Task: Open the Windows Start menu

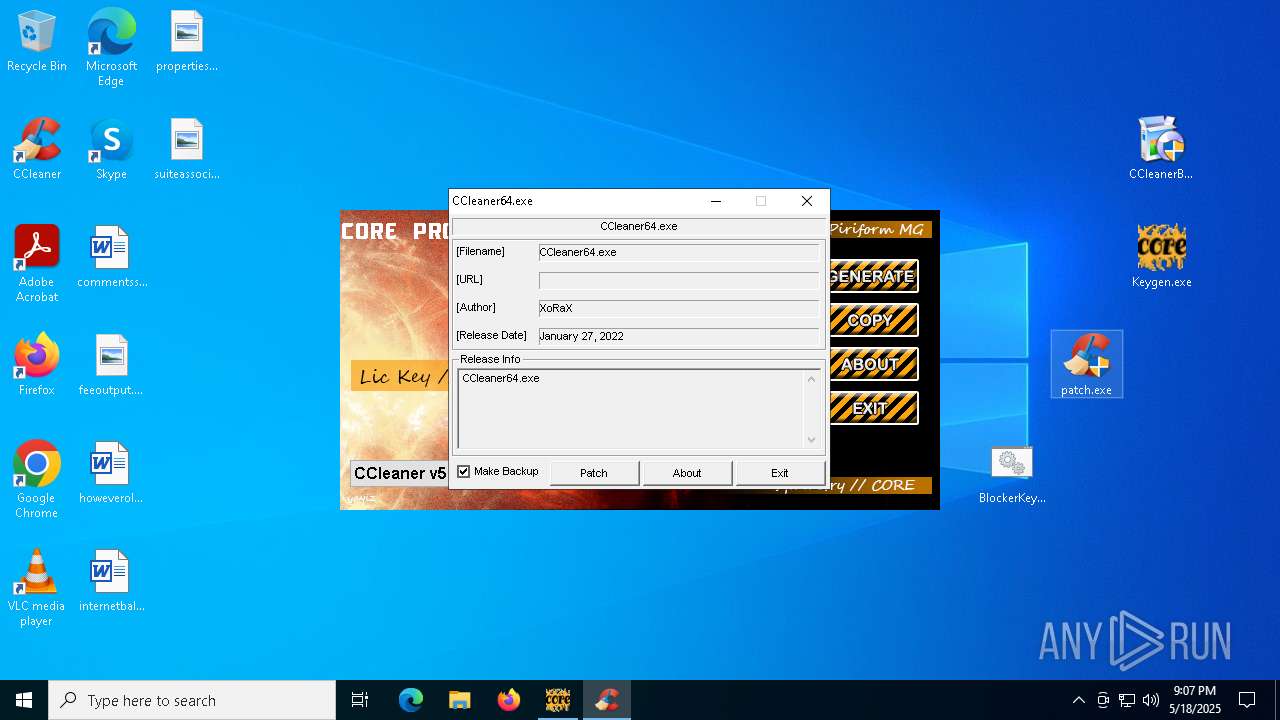Action: click(x=24, y=700)
